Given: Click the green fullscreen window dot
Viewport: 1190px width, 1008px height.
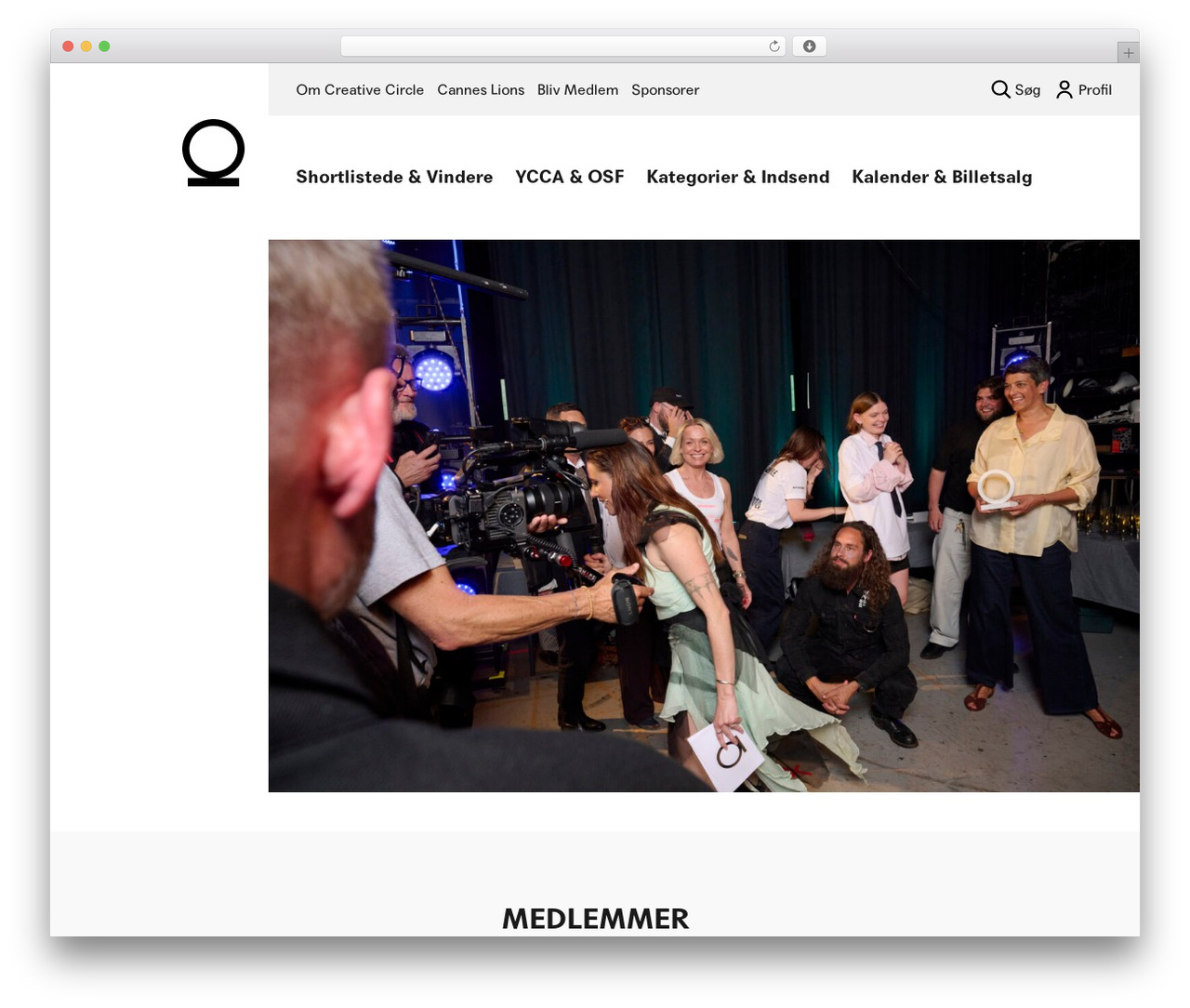Looking at the screenshot, I should (104, 46).
